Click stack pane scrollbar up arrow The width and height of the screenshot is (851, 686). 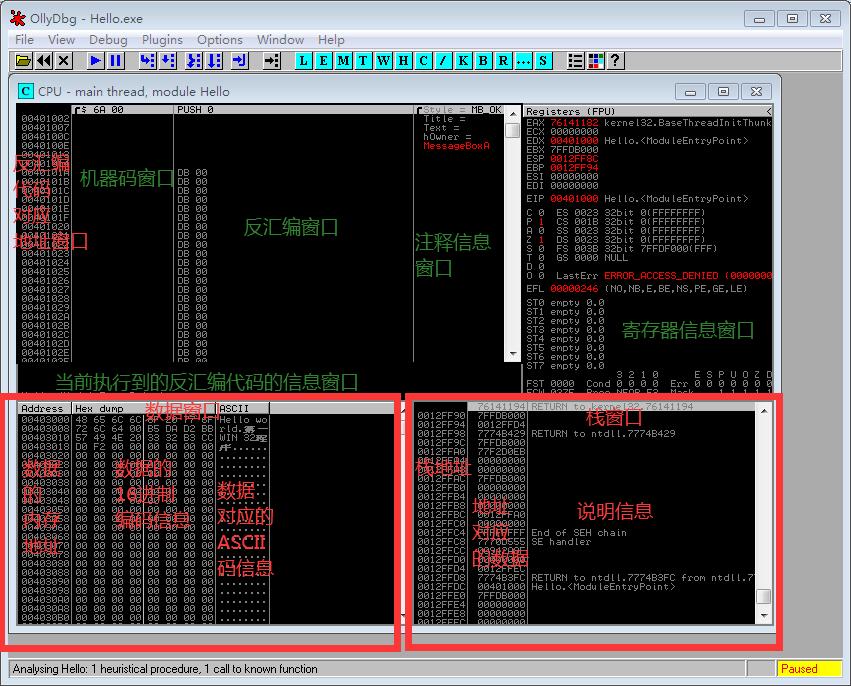click(764, 411)
